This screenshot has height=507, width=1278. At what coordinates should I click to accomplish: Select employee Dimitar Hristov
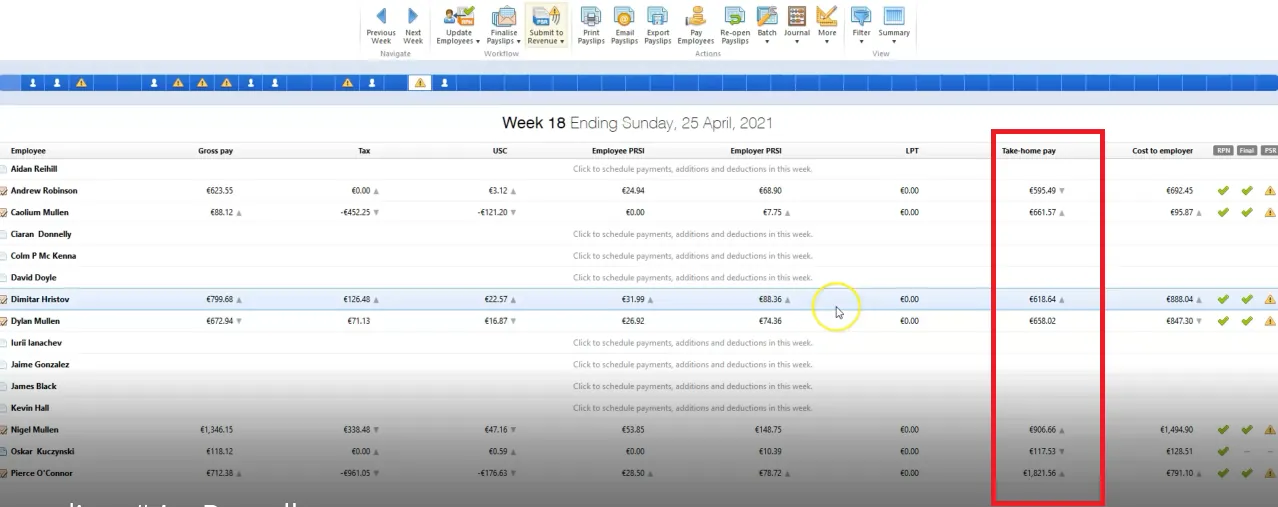40,299
